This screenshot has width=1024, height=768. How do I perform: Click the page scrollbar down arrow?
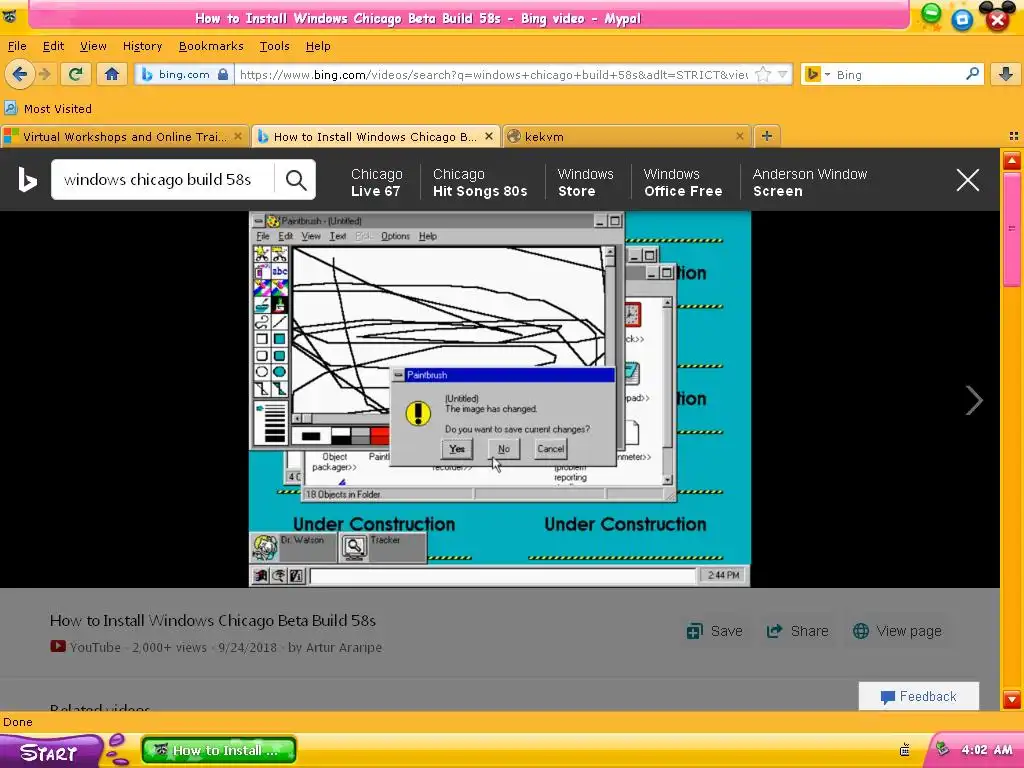pyautogui.click(x=1012, y=699)
